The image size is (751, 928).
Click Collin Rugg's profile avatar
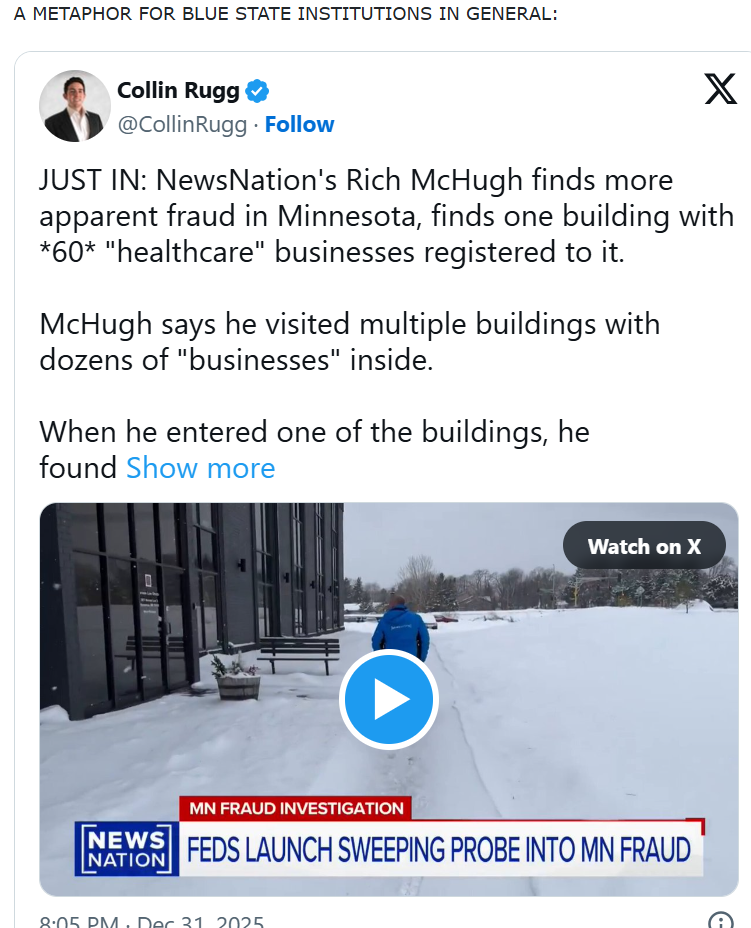(x=75, y=106)
